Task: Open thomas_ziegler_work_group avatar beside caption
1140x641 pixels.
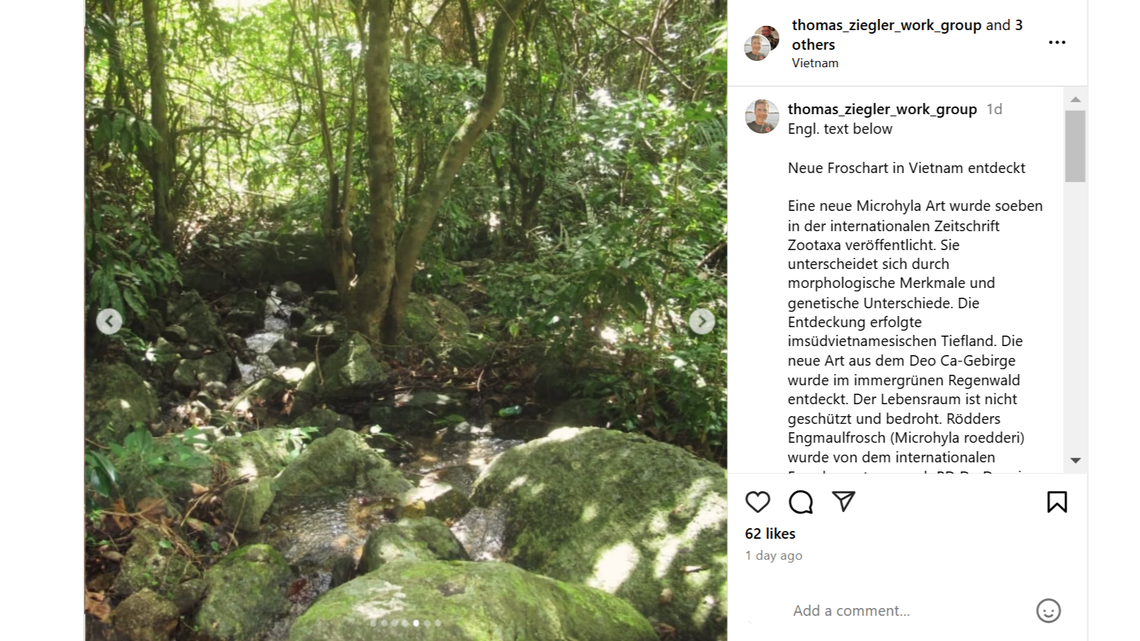Action: [762, 116]
